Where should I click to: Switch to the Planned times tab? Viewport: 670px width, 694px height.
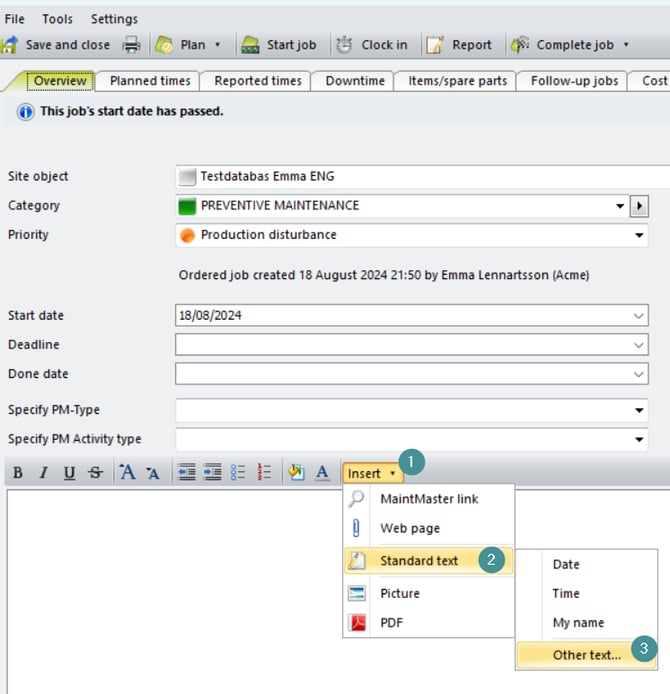(x=150, y=81)
